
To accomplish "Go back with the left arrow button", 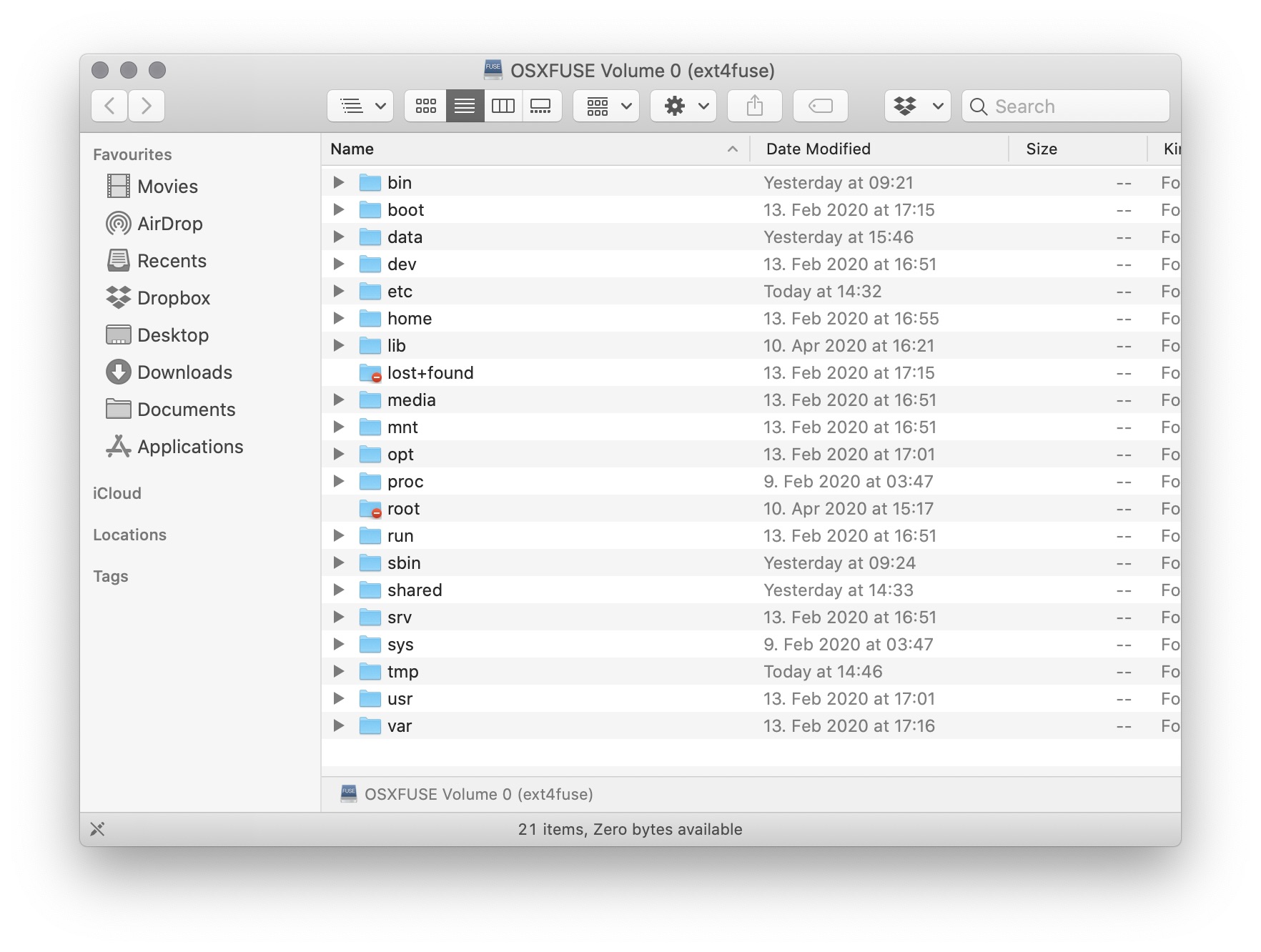I will pyautogui.click(x=110, y=106).
